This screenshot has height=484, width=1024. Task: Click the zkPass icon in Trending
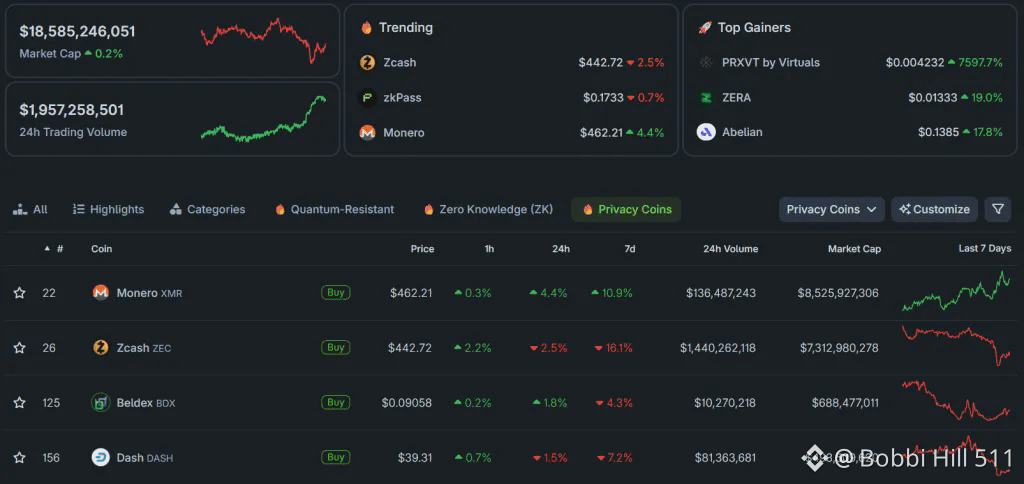(367, 98)
